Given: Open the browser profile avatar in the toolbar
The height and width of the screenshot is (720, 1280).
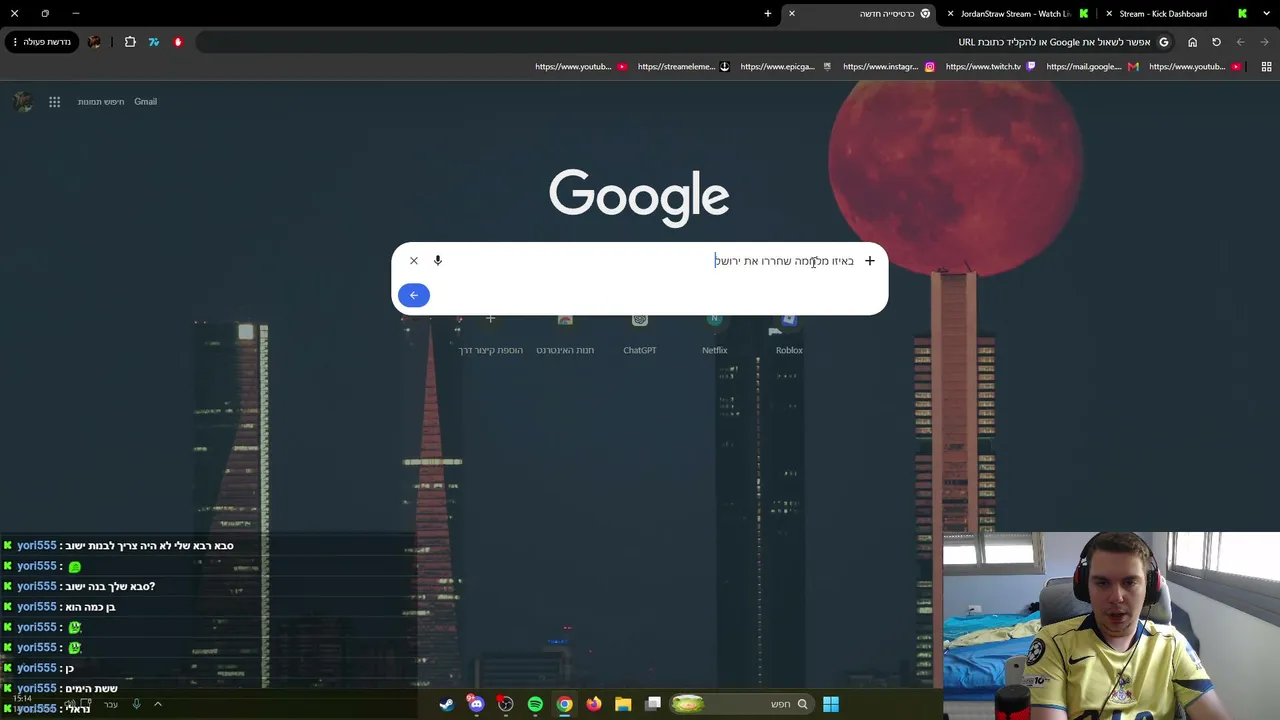Looking at the screenshot, I should click(94, 42).
